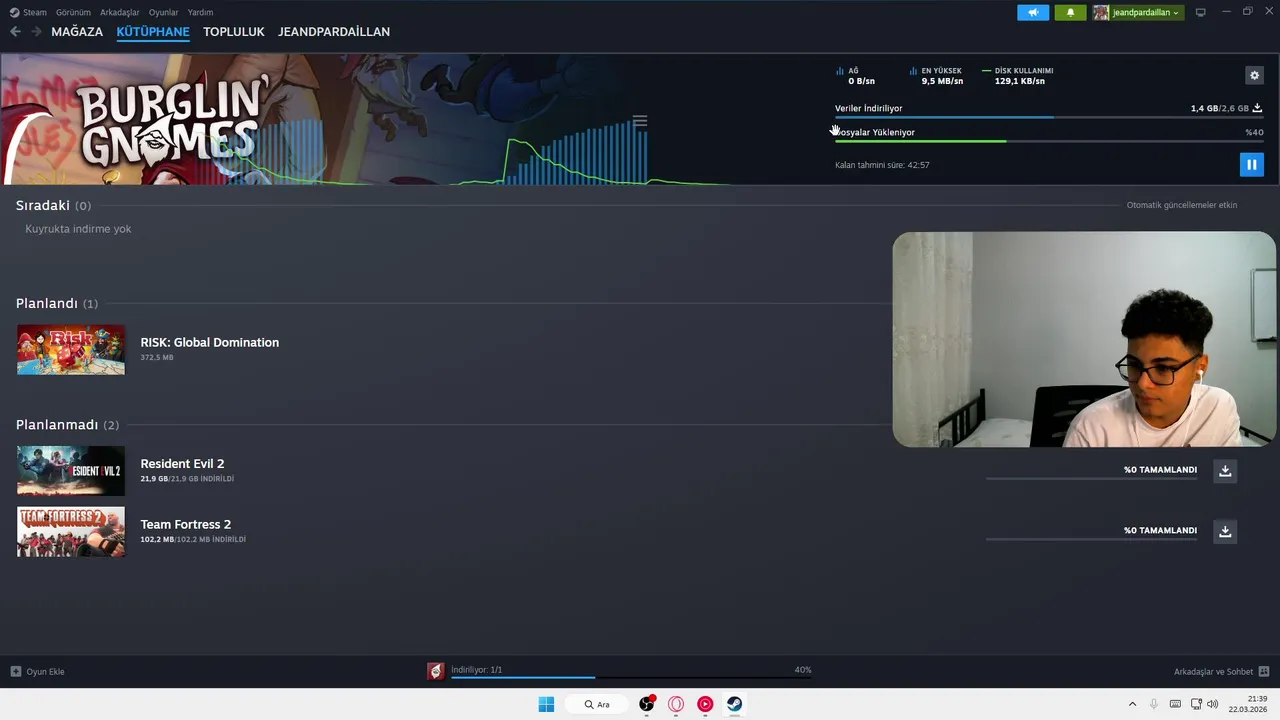The height and width of the screenshot is (720, 1280).
Task: Open the Yardım menu
Action: [200, 12]
